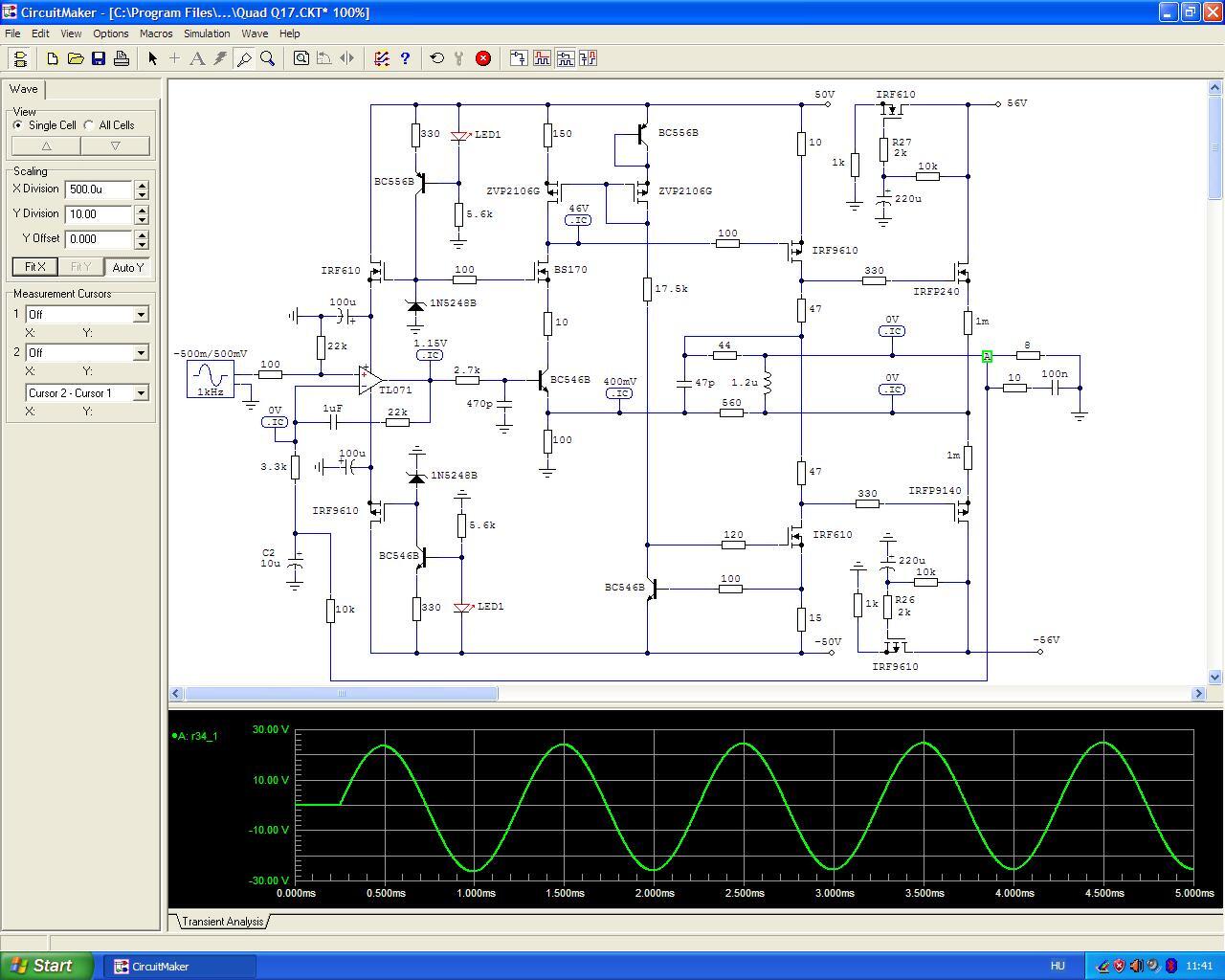Image resolution: width=1225 pixels, height=980 pixels.
Task: Open the Measurement Cursor 2 dropdown
Action: [x=141, y=353]
